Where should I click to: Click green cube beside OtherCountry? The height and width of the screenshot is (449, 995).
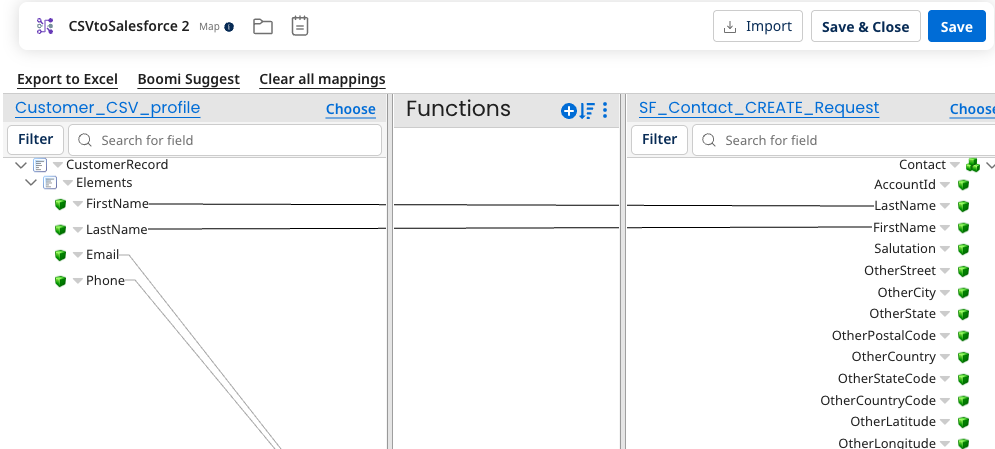tap(963, 358)
